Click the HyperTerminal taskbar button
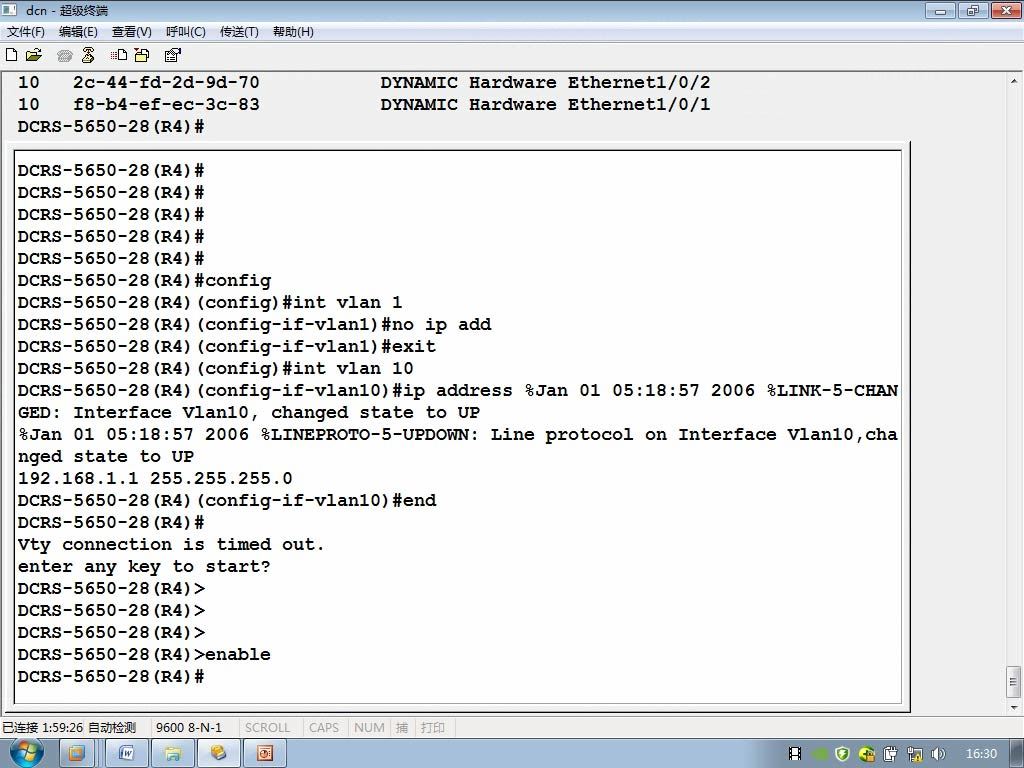This screenshot has height=768, width=1024. click(x=218, y=754)
